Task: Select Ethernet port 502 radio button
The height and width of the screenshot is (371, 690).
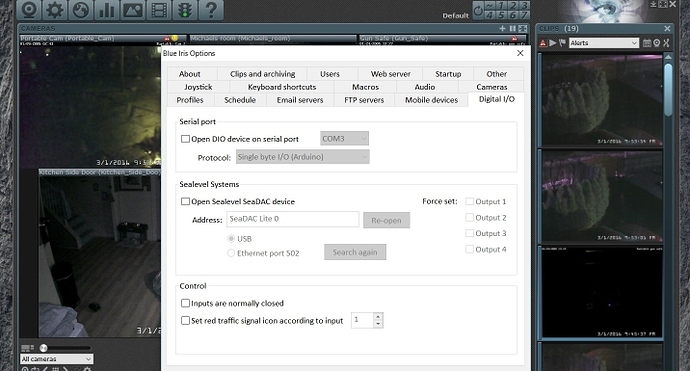Action: click(x=231, y=253)
